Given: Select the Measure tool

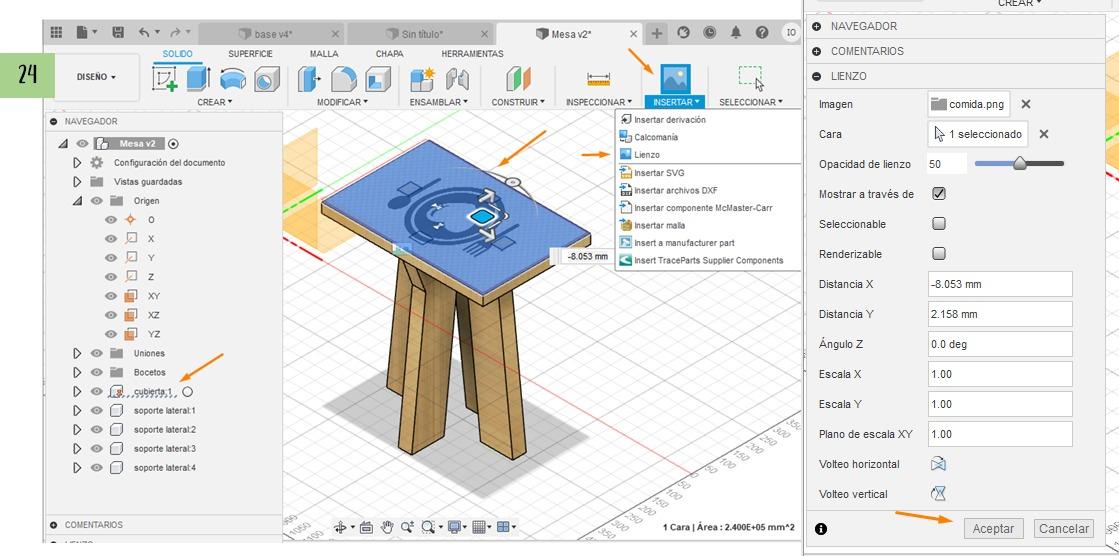Looking at the screenshot, I should point(599,79).
